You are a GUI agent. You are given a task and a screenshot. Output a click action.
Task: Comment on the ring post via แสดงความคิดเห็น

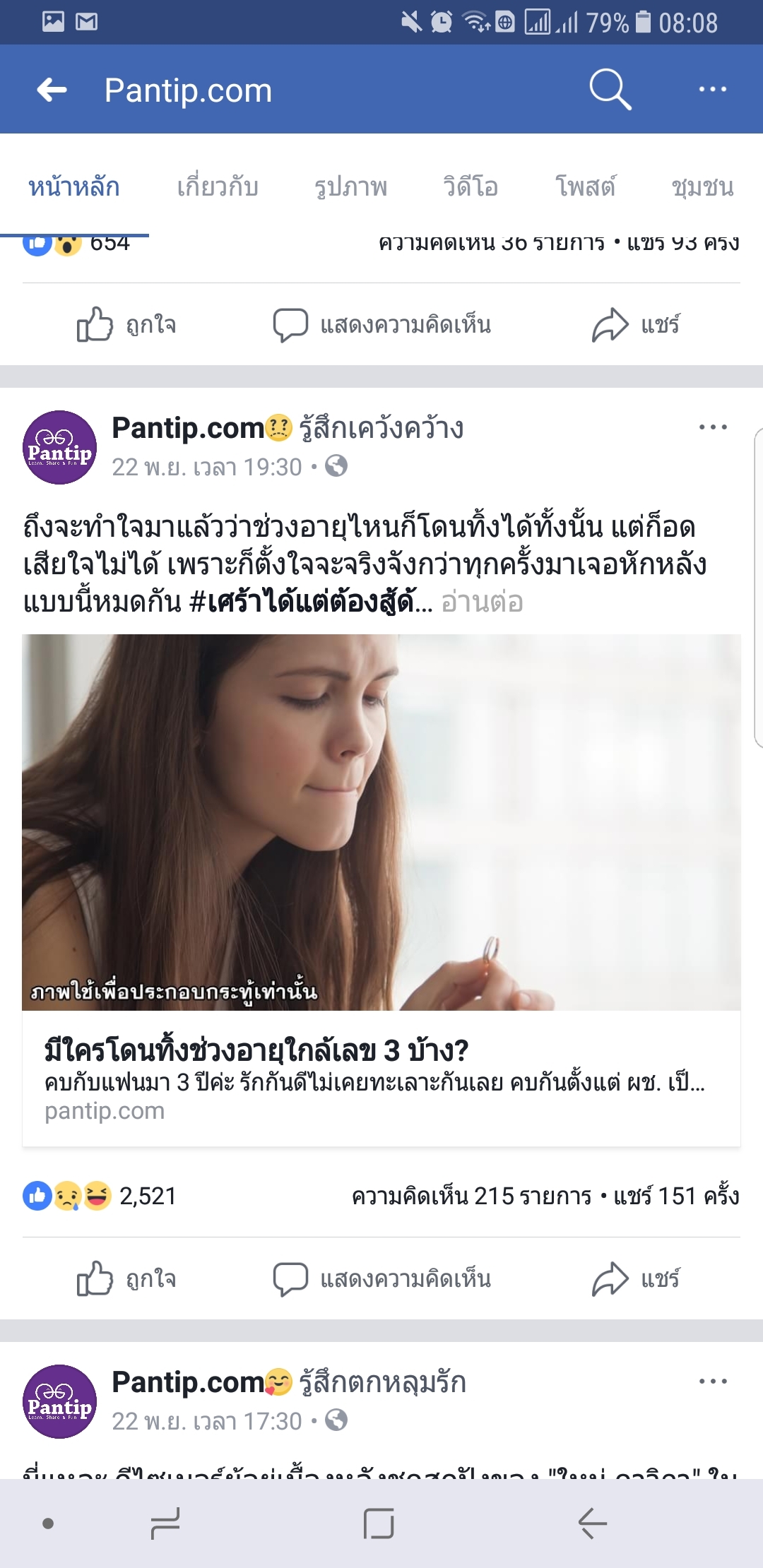point(381,1279)
